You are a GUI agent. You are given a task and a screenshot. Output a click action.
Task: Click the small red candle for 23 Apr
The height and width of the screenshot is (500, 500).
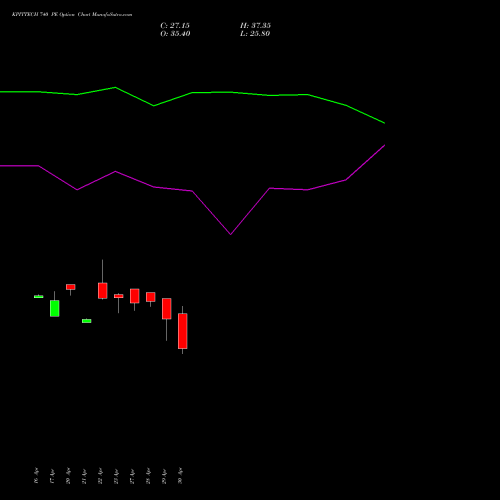(x=119, y=296)
